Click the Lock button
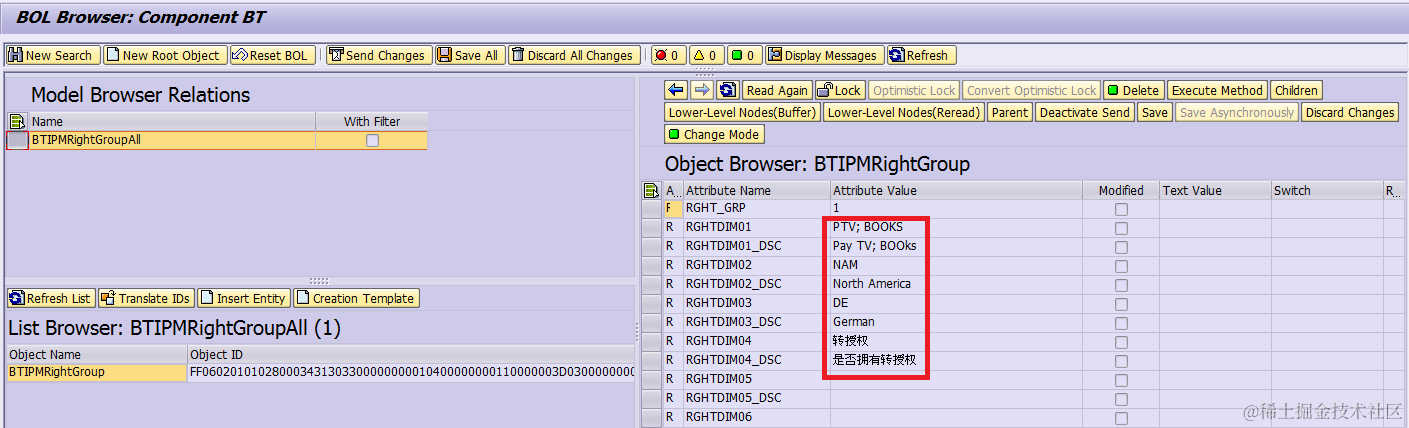Screen dimensions: 1409x428 pos(840,90)
